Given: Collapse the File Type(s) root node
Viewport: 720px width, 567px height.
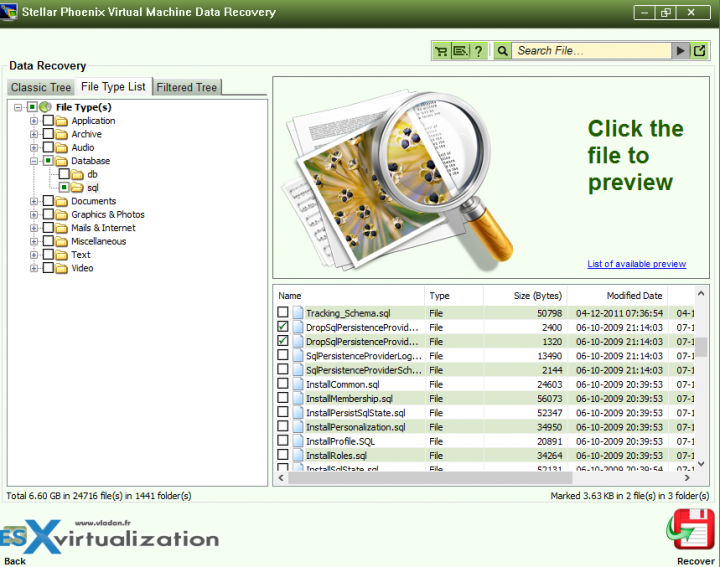Looking at the screenshot, I should [x=18, y=107].
